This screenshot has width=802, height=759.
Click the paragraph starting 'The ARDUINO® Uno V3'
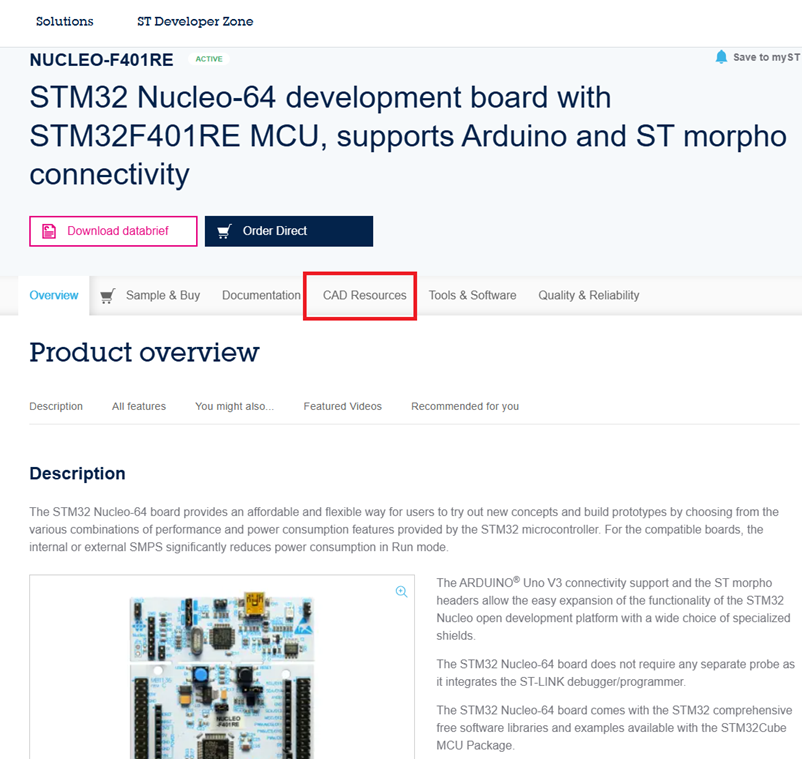[614, 609]
